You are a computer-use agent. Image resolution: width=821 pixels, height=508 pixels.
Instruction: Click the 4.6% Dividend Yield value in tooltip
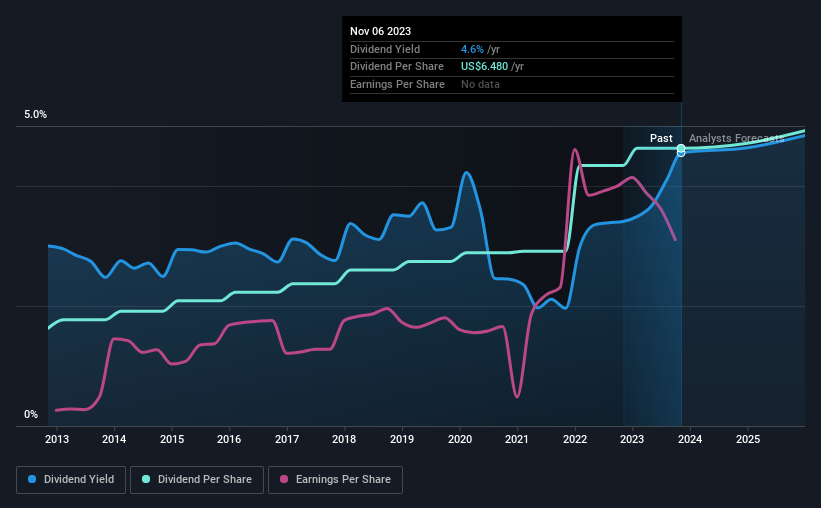(x=472, y=49)
